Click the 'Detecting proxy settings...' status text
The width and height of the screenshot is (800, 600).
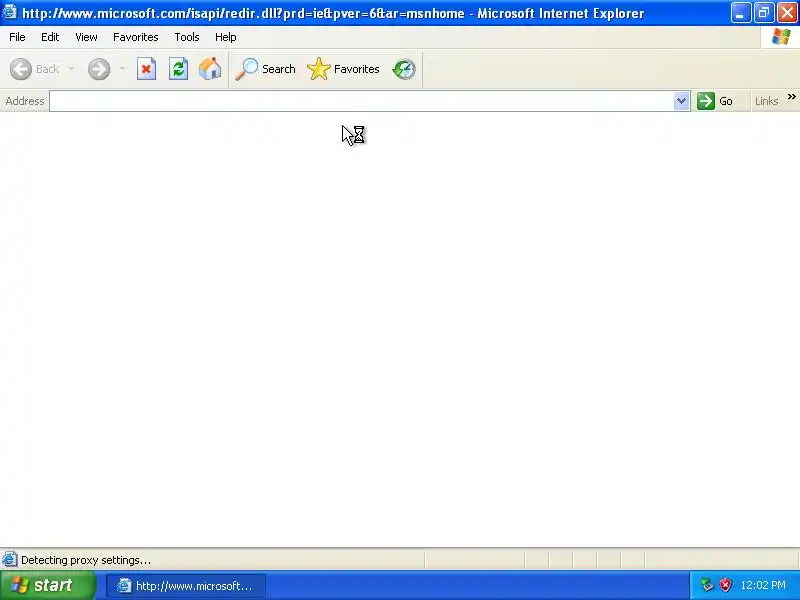(86, 560)
